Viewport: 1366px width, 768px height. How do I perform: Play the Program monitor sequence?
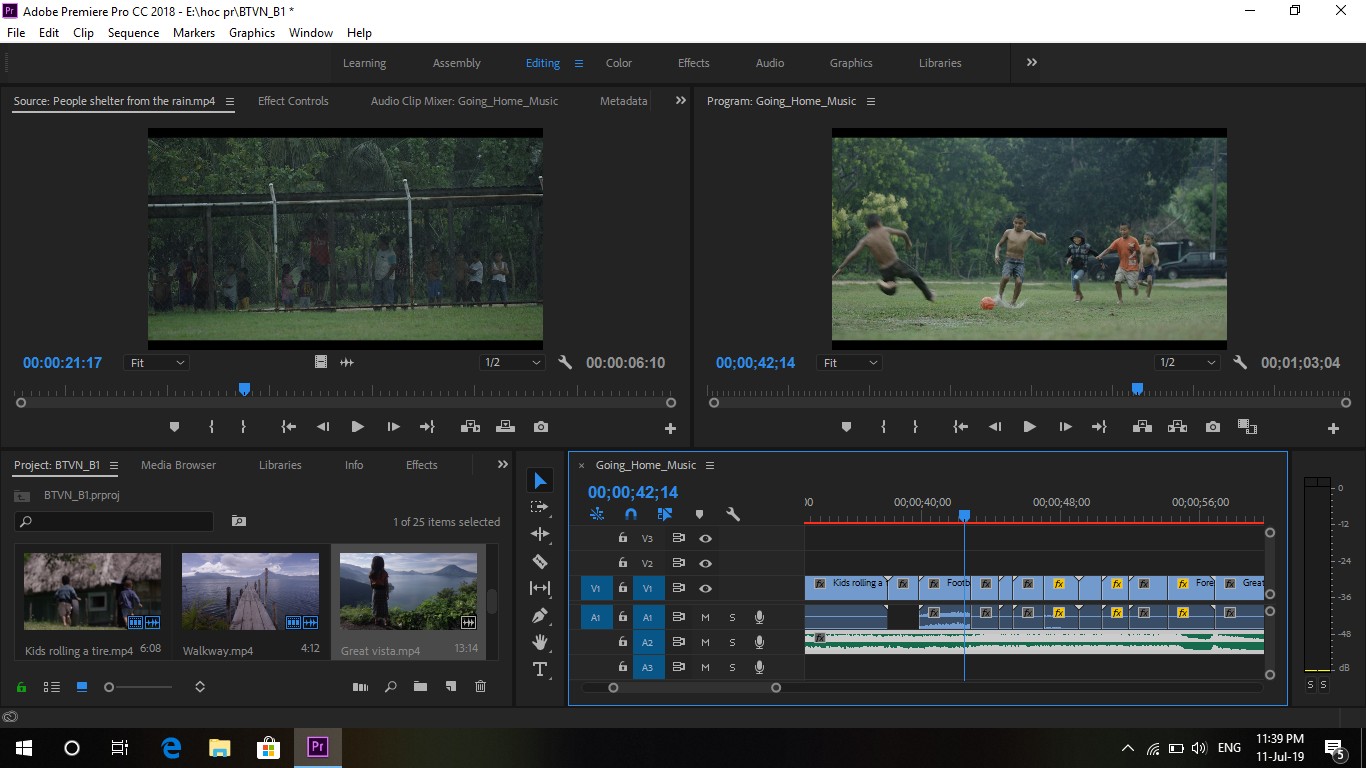coord(1029,427)
